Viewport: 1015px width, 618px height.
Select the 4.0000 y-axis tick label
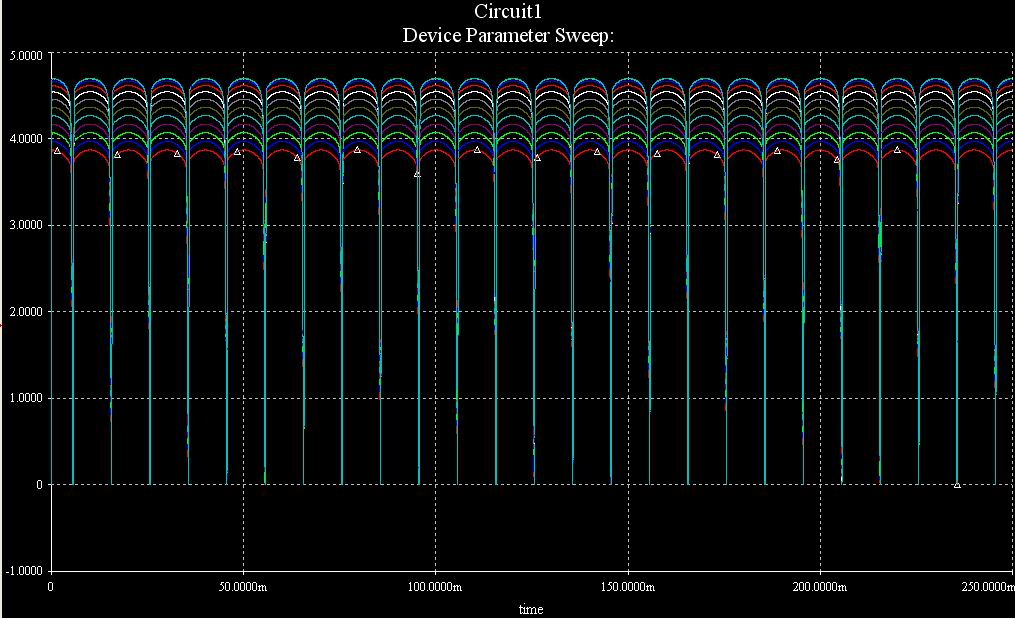[23, 139]
